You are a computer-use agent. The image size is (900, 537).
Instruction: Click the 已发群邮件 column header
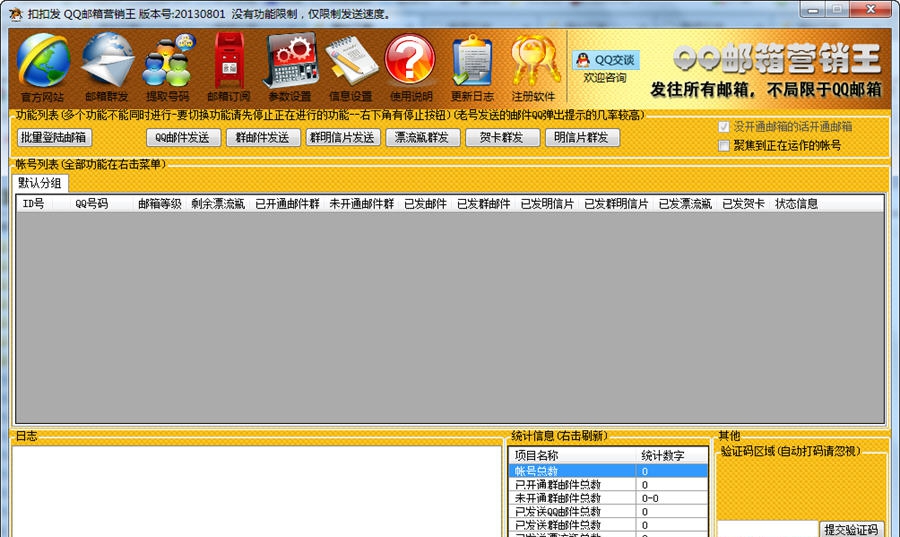pyautogui.click(x=484, y=204)
